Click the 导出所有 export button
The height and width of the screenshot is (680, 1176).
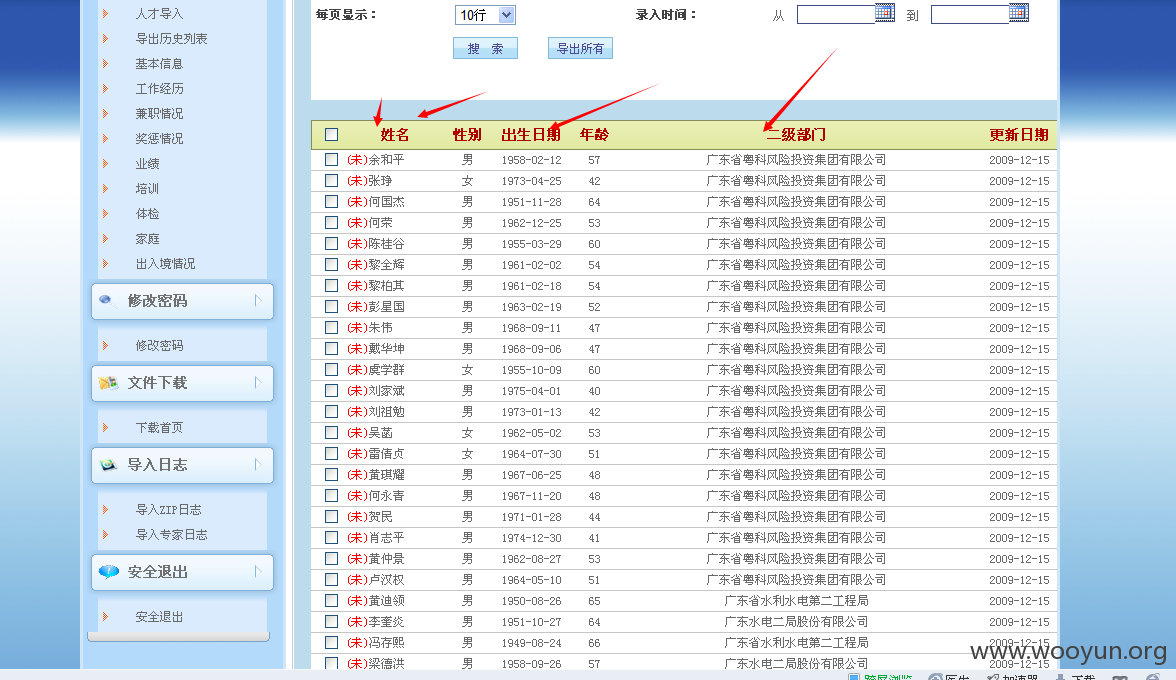pyautogui.click(x=580, y=48)
